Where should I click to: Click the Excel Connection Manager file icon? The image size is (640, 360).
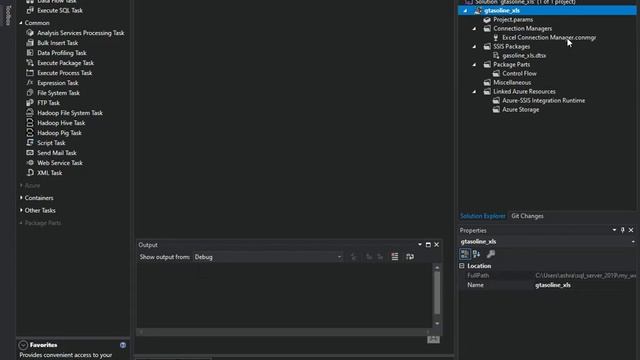point(496,38)
